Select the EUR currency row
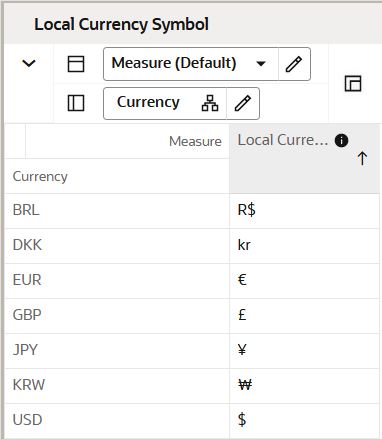 click(117, 280)
